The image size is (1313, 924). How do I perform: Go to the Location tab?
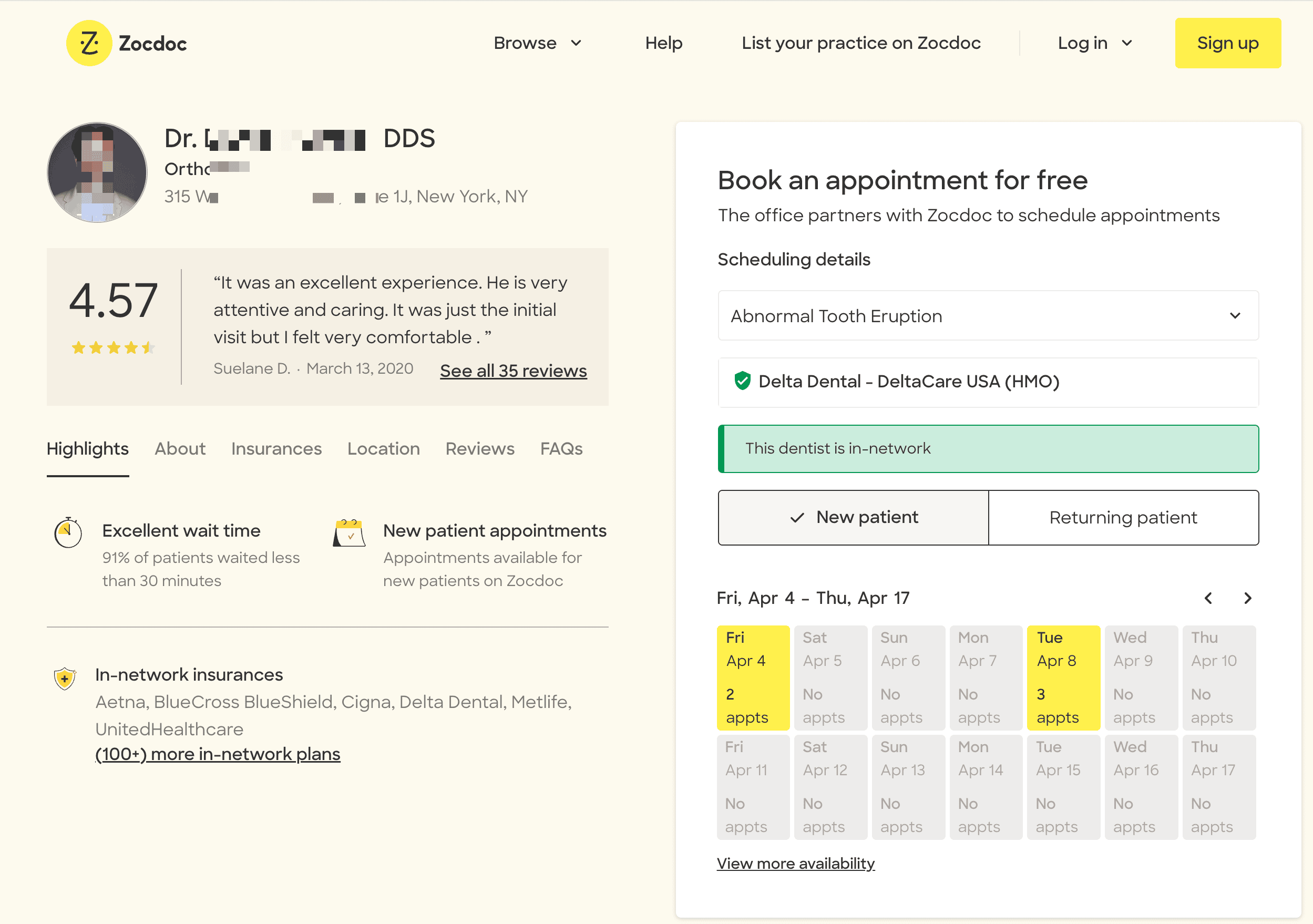[383, 449]
